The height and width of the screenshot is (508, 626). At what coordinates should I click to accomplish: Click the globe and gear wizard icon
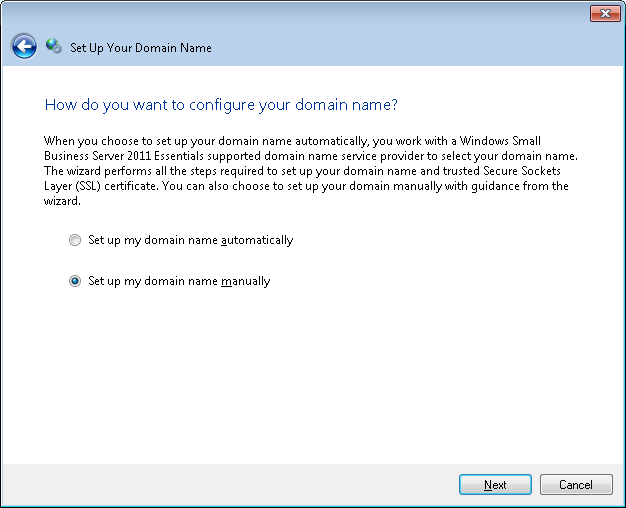(x=53, y=46)
